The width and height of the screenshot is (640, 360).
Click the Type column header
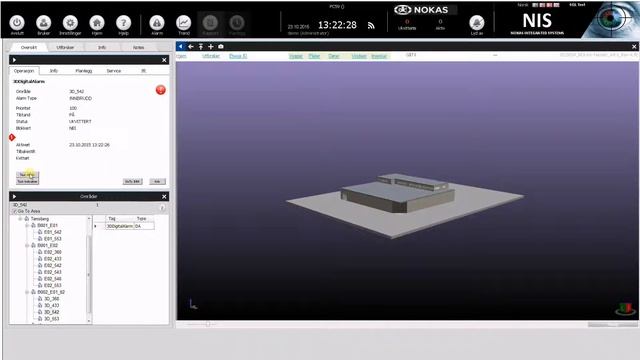point(142,219)
